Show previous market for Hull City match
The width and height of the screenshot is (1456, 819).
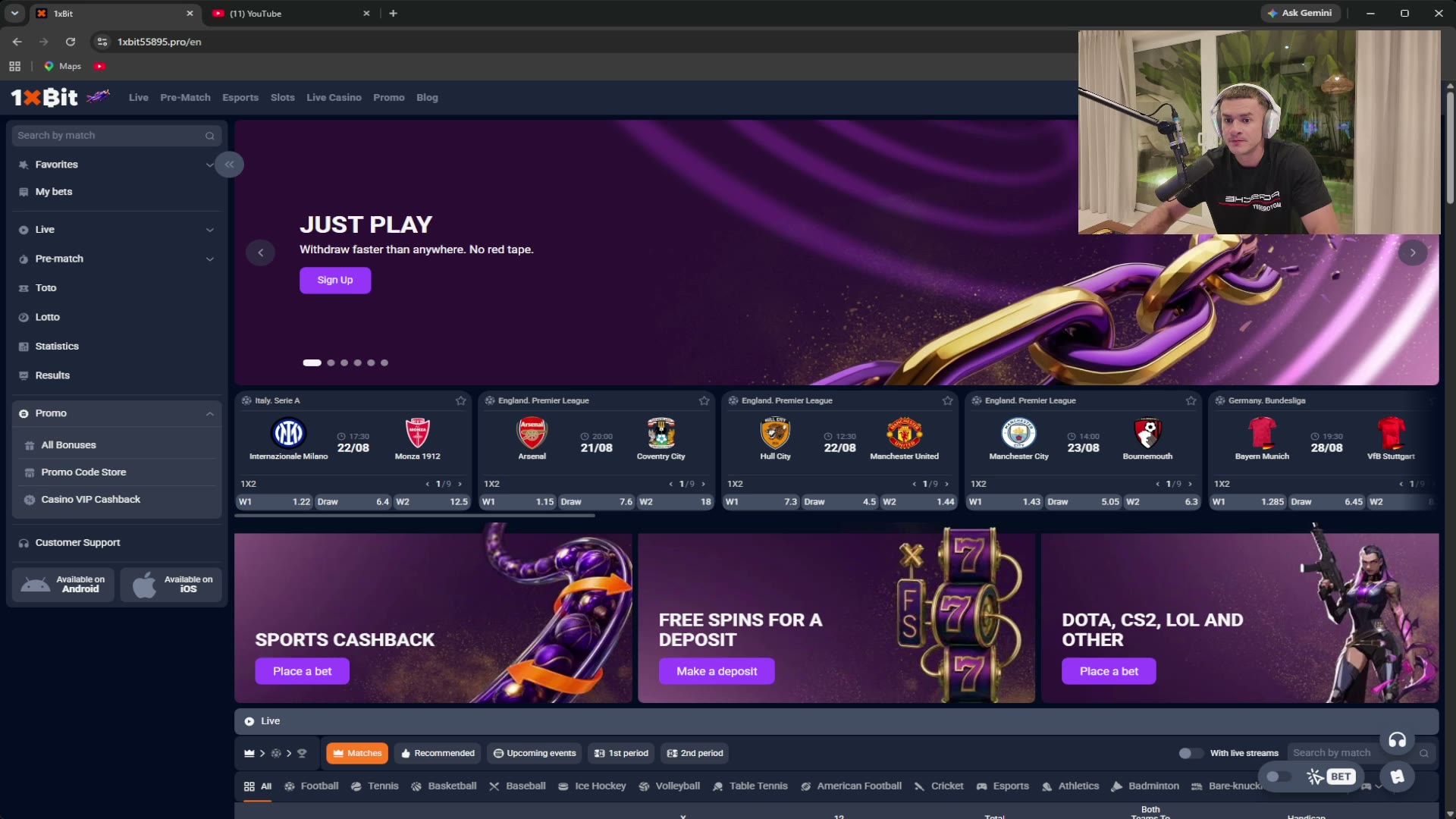click(914, 484)
